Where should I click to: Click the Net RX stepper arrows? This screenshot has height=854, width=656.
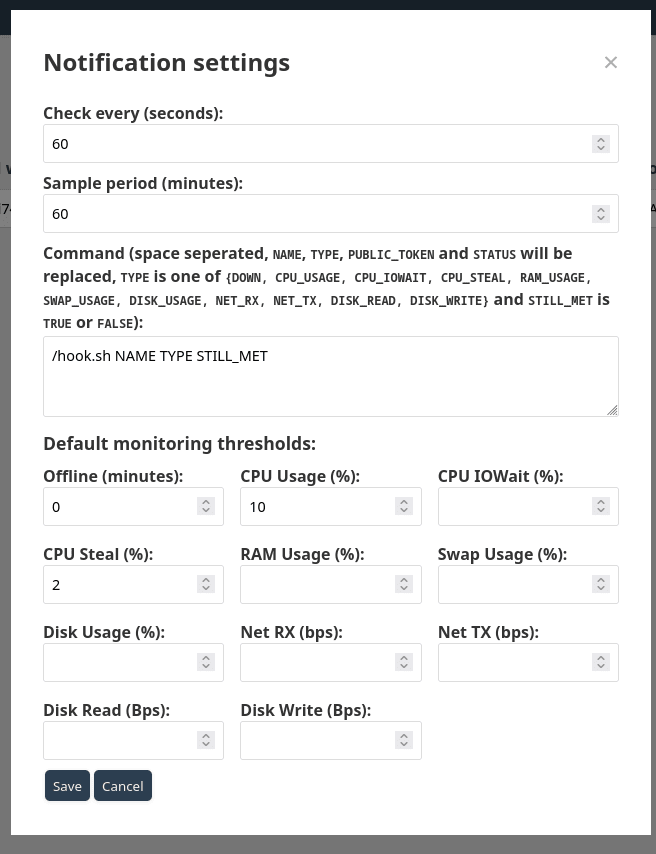point(404,662)
